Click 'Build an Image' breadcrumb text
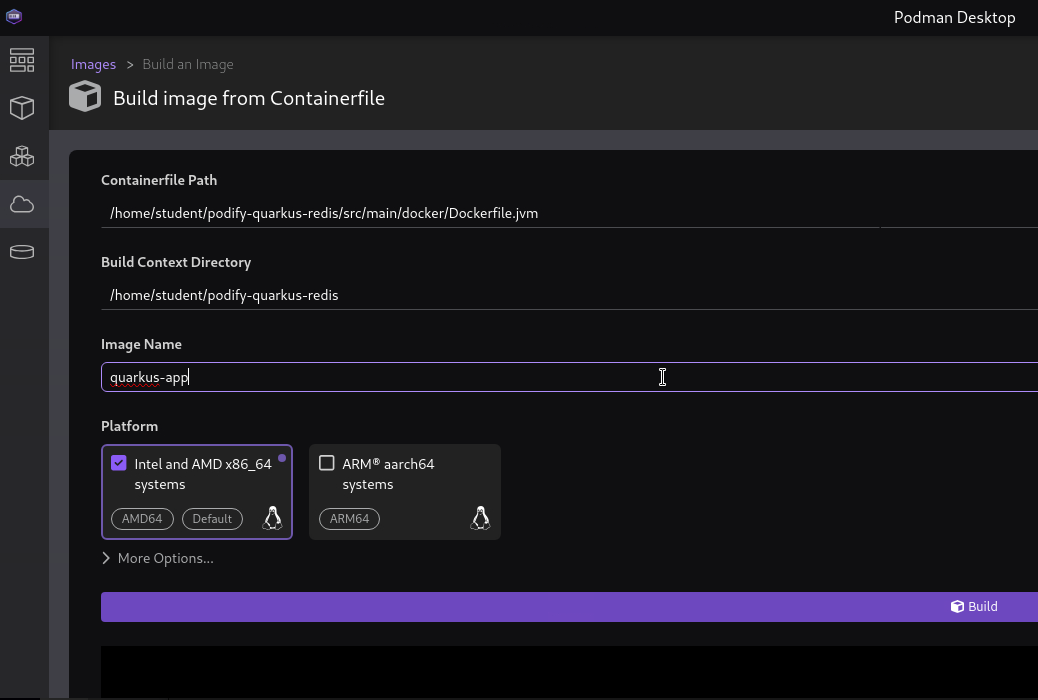1038x700 pixels. 188,64
